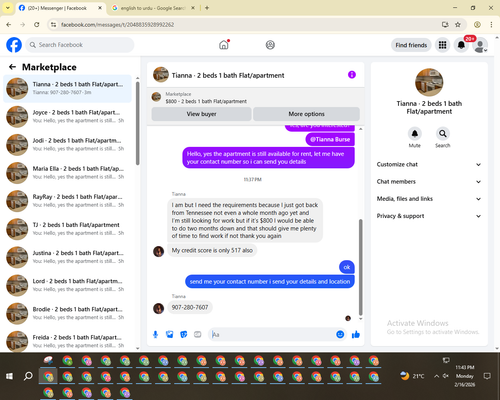
Task: Click the view site information icon in address bar
Action: (x=53, y=24)
